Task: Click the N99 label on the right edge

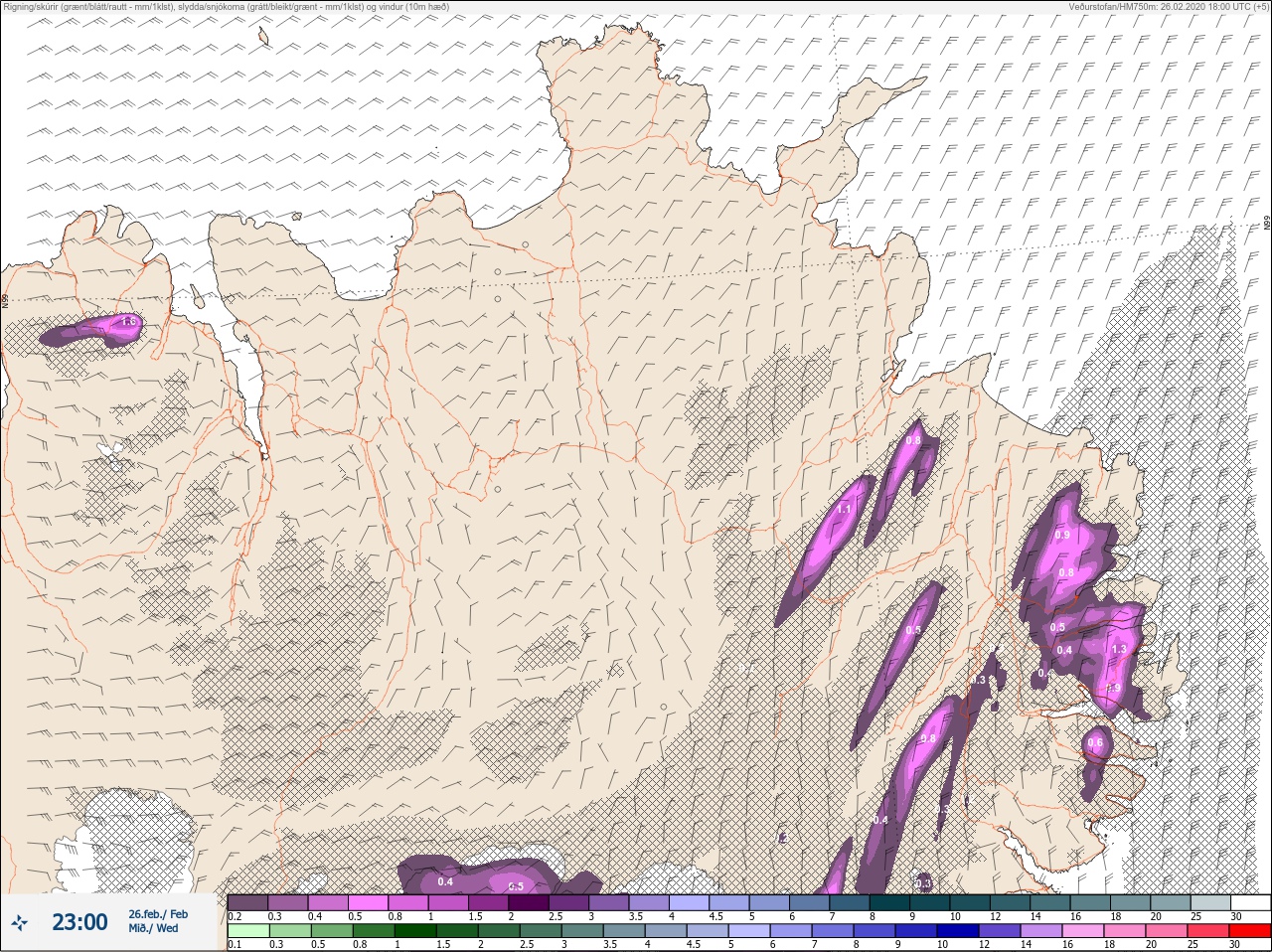Action: tap(1267, 224)
